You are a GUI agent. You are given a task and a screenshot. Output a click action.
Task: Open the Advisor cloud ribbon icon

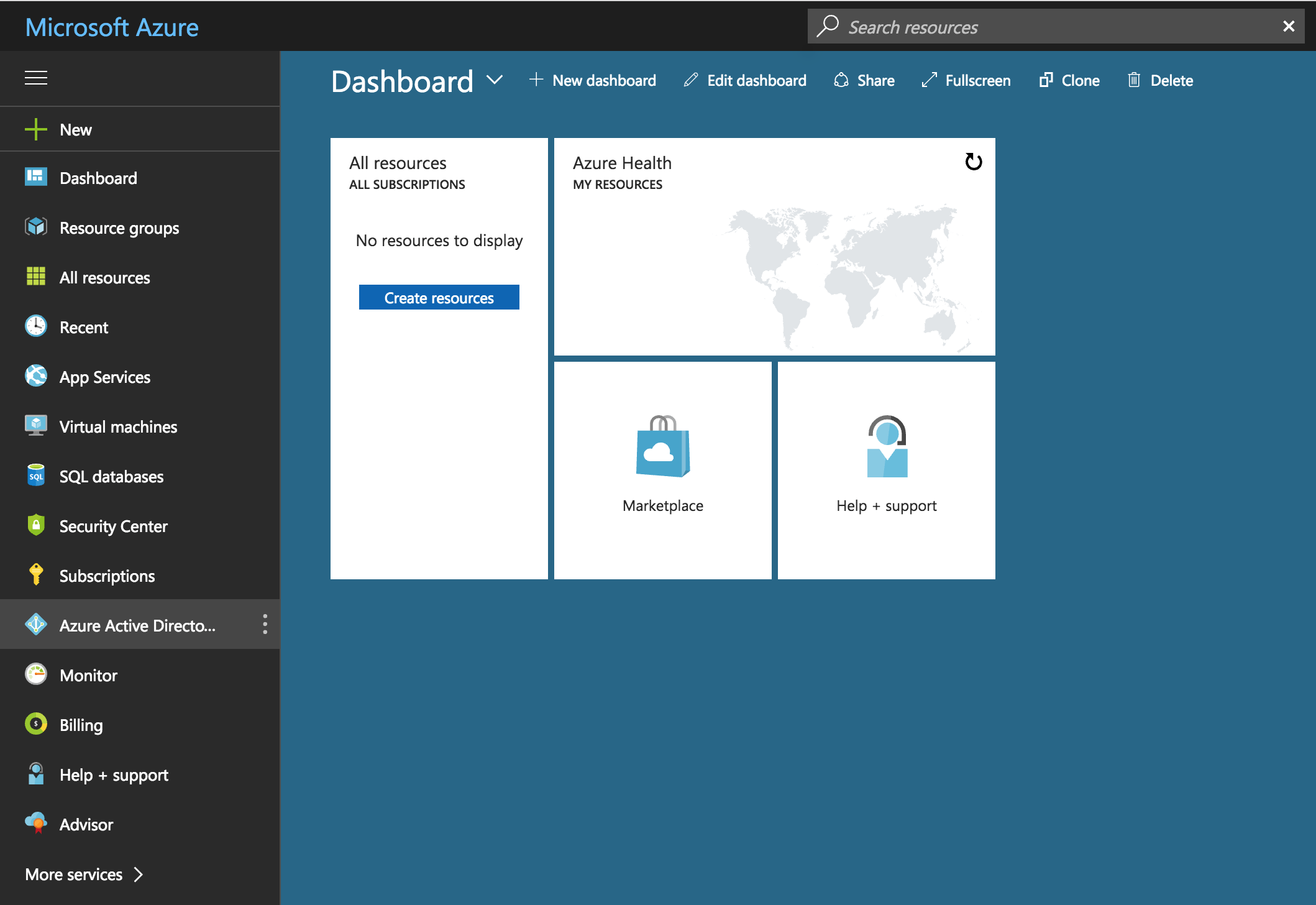point(36,824)
